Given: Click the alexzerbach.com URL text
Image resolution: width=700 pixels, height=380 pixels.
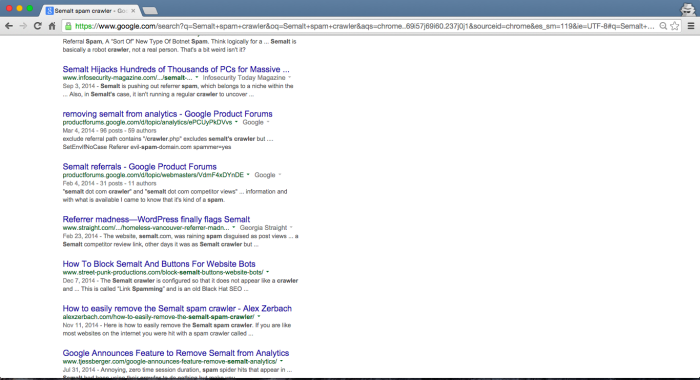Looking at the screenshot, I should point(158,317).
